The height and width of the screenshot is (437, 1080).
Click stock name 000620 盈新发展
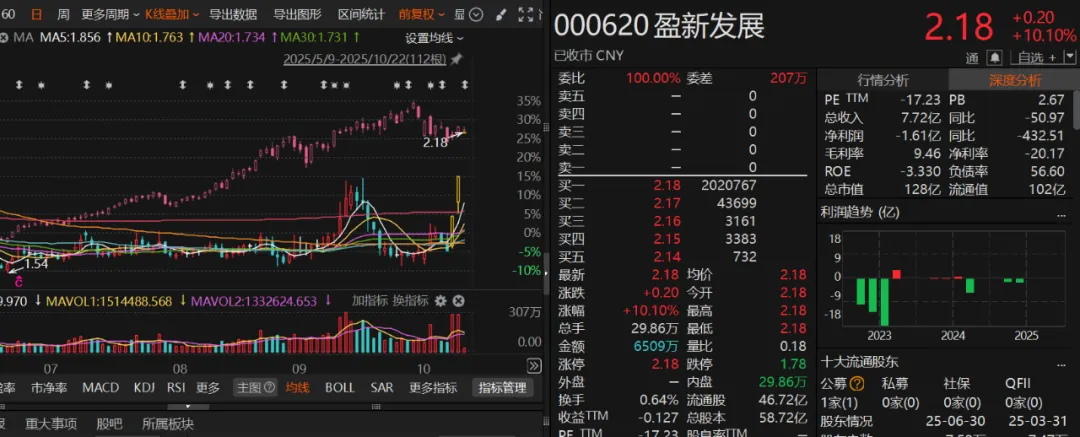pyautogui.click(x=659, y=27)
